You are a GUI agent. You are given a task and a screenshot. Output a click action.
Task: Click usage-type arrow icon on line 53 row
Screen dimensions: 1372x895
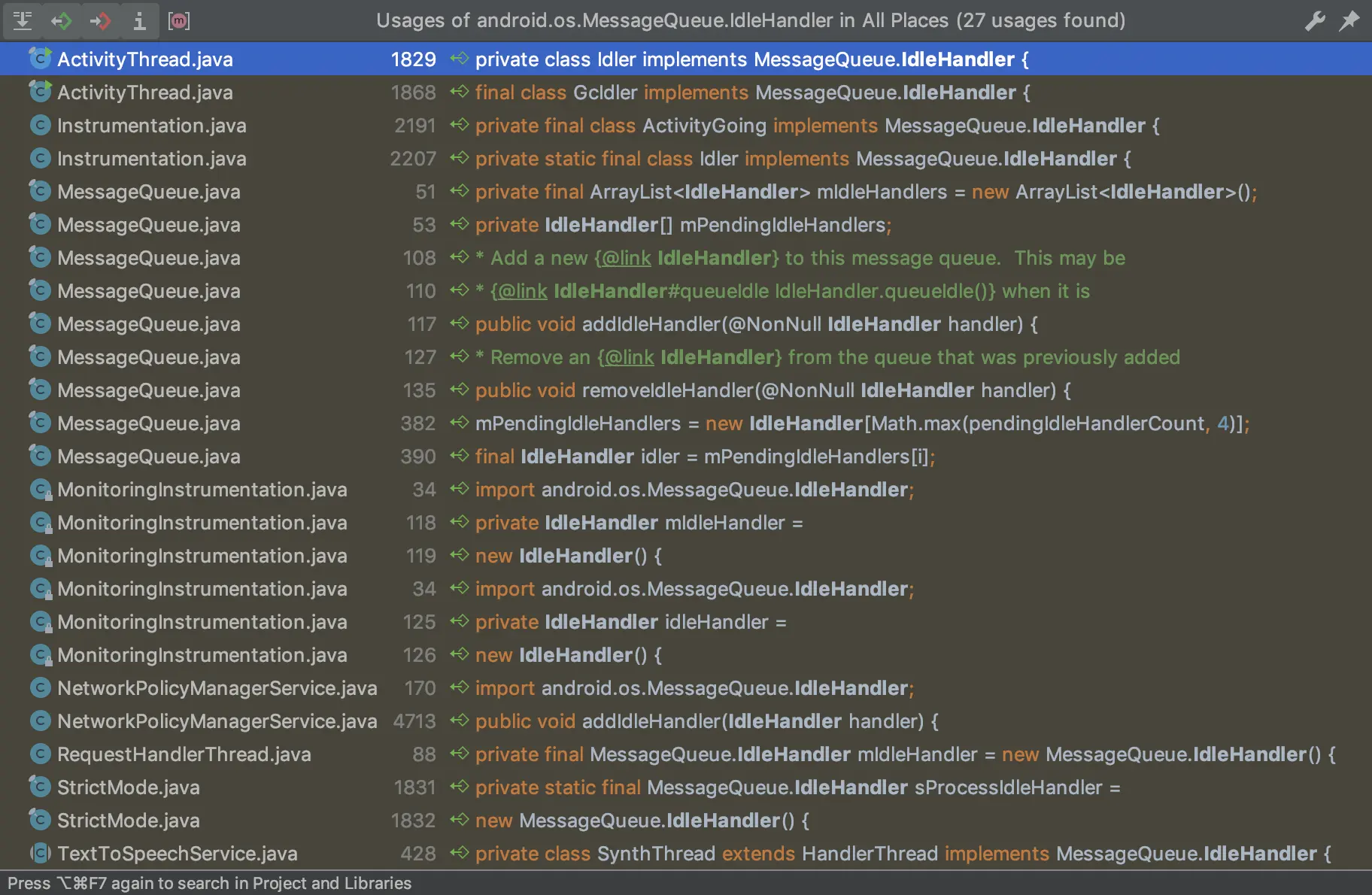click(x=460, y=224)
